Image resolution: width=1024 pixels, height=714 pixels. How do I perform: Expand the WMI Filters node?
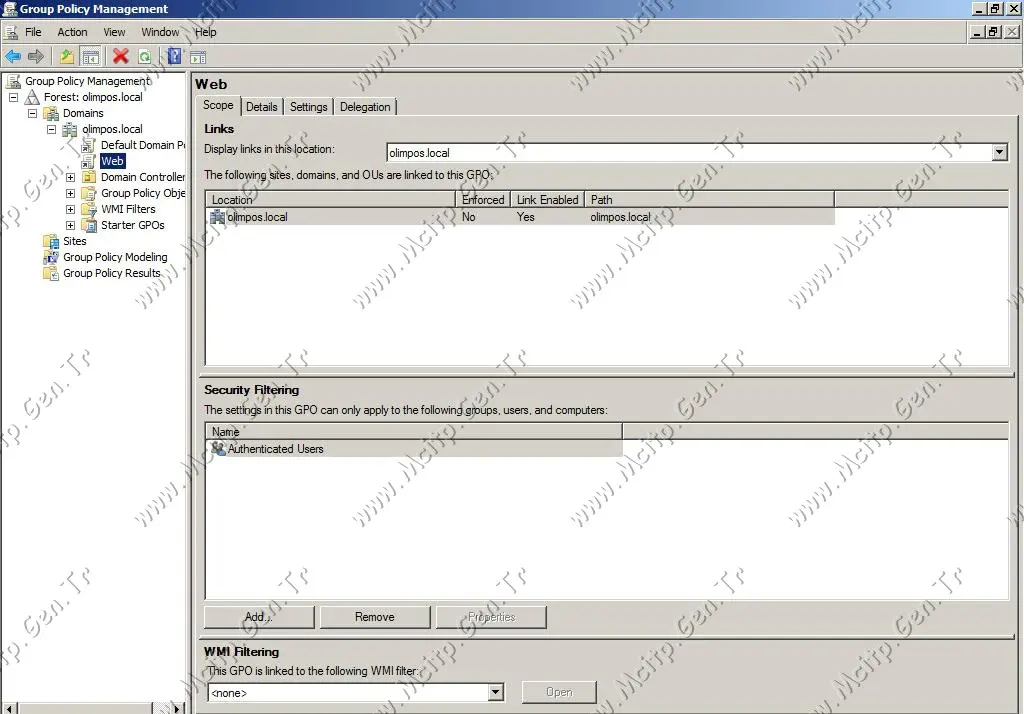[71, 209]
